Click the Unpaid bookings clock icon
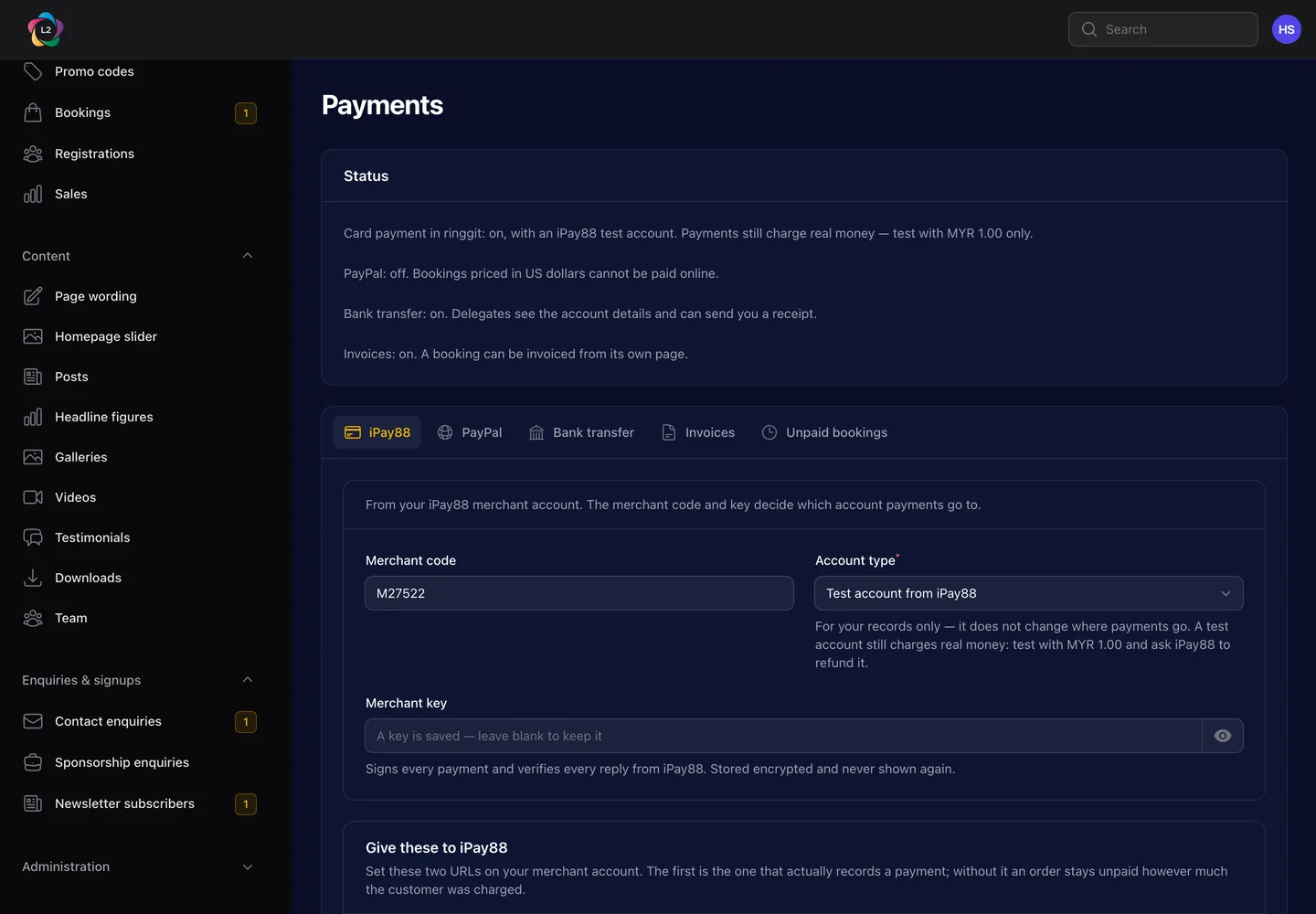 coord(769,432)
